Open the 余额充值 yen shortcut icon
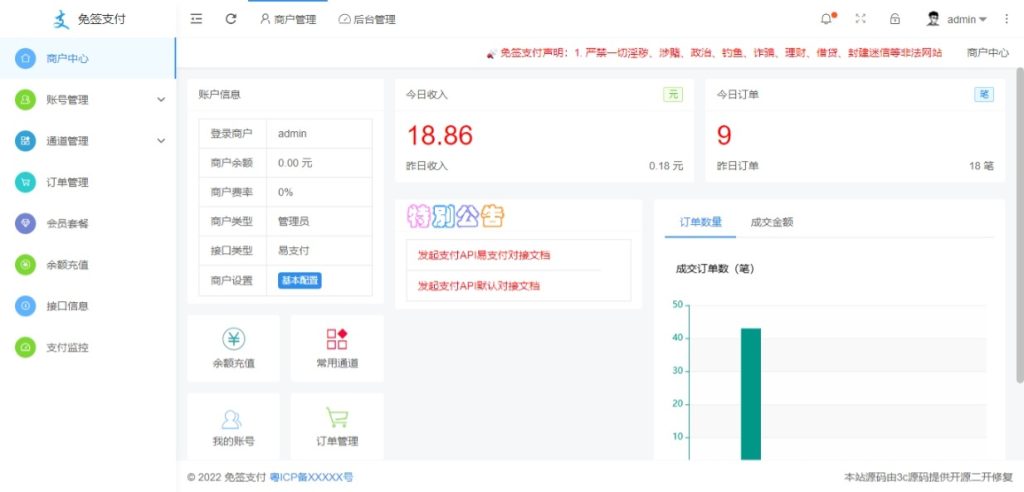1024x492 pixels. (x=232, y=339)
